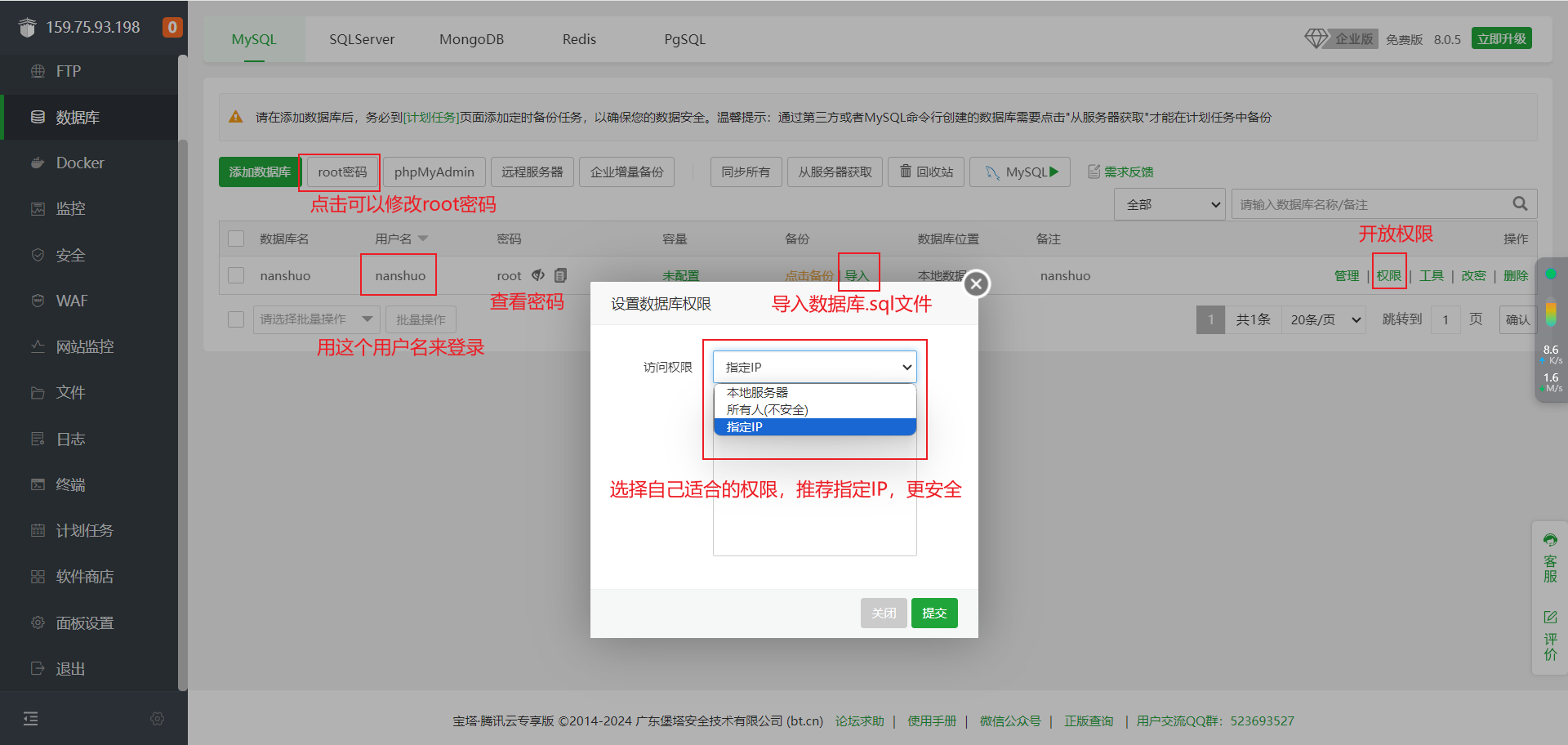
Task: Check the batch operation footer checkbox
Action: (x=236, y=319)
